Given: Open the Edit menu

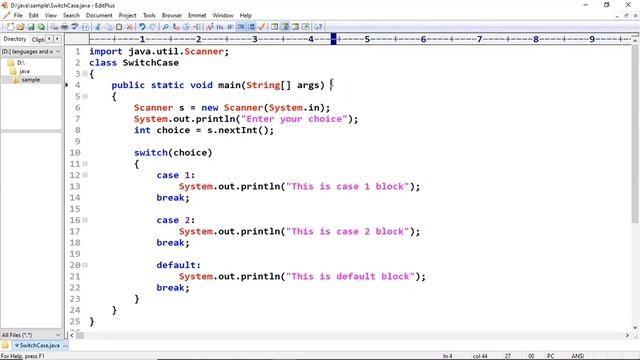Looking at the screenshot, I should coord(33,16).
